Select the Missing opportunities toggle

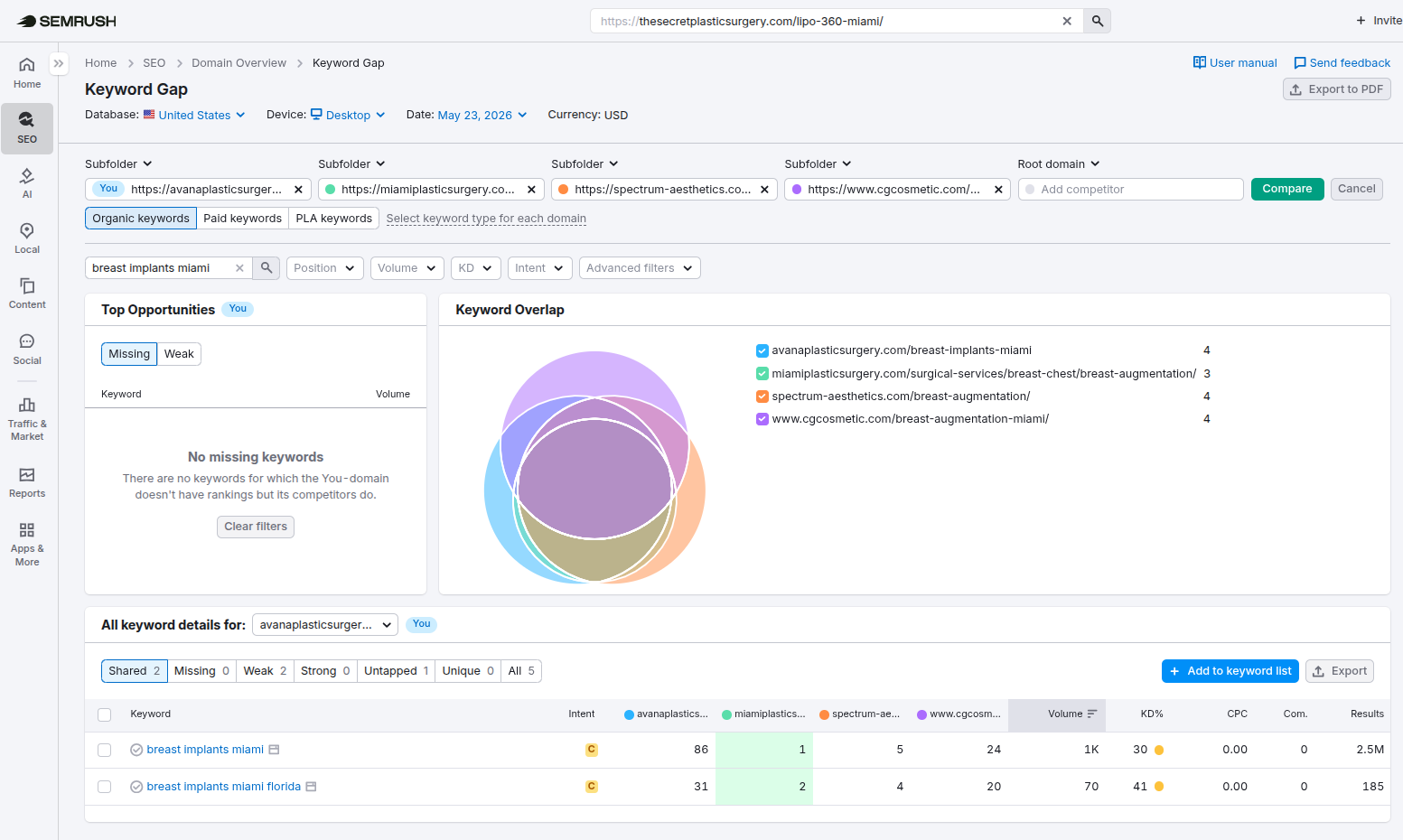pos(129,354)
